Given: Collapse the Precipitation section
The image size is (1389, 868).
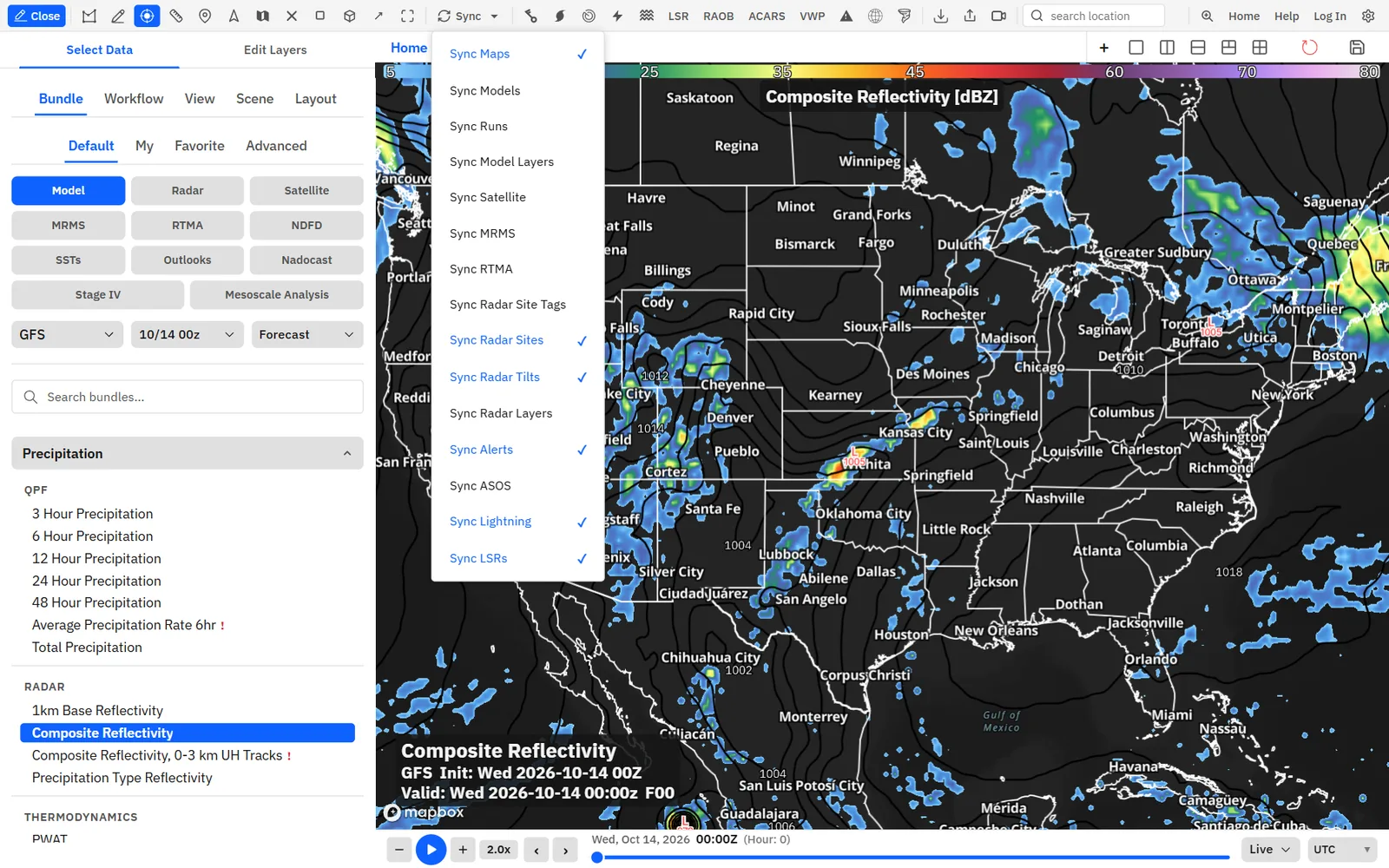Looking at the screenshot, I should tap(188, 453).
